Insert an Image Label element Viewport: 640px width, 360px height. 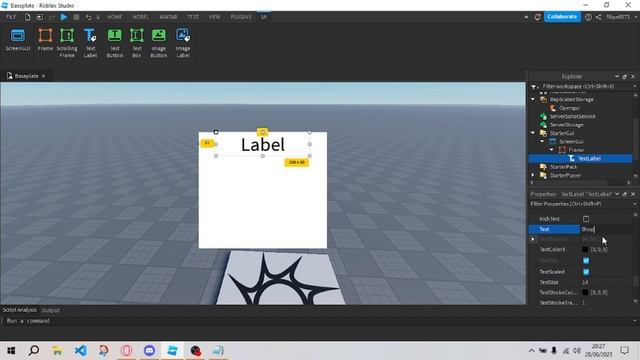pos(183,43)
